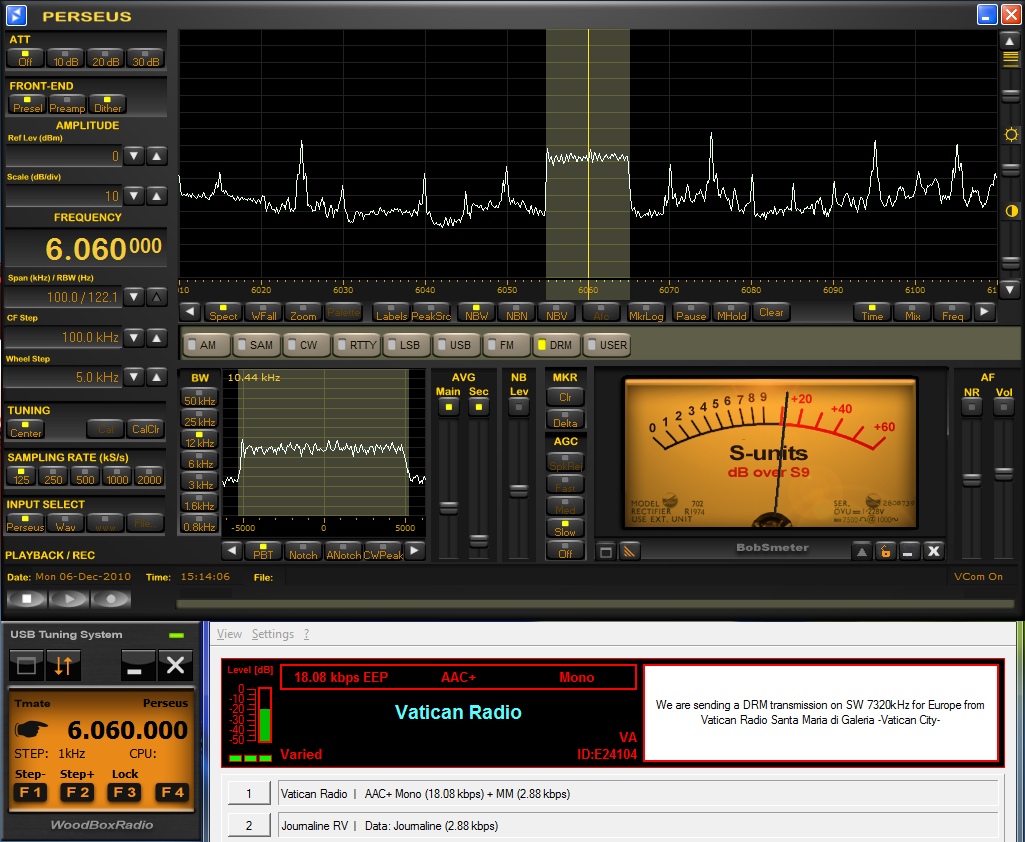Increase the CF Step with up arrow
The width and height of the screenshot is (1025, 842).
[x=157, y=338]
